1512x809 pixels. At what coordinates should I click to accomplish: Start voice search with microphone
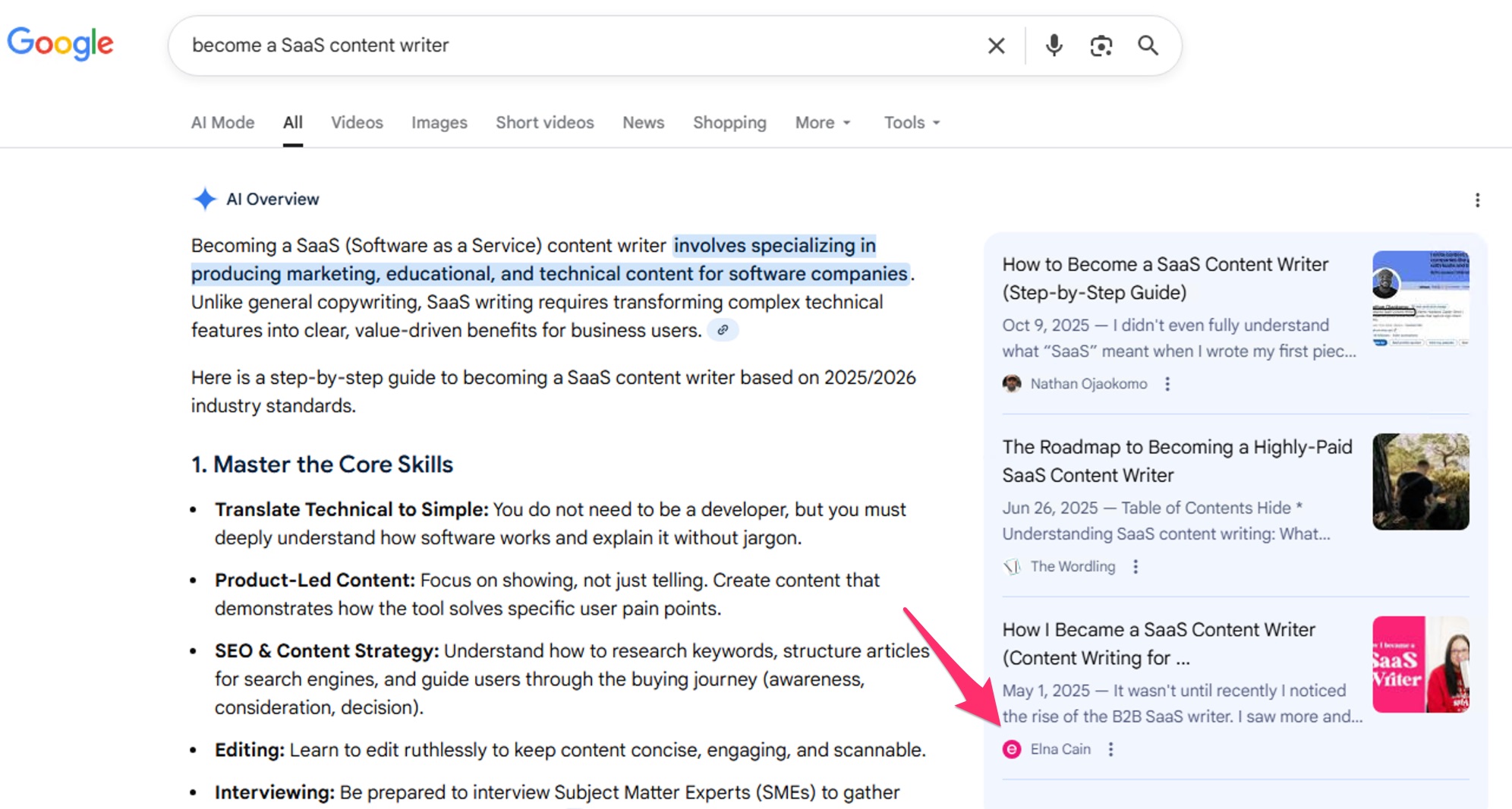pos(1054,46)
